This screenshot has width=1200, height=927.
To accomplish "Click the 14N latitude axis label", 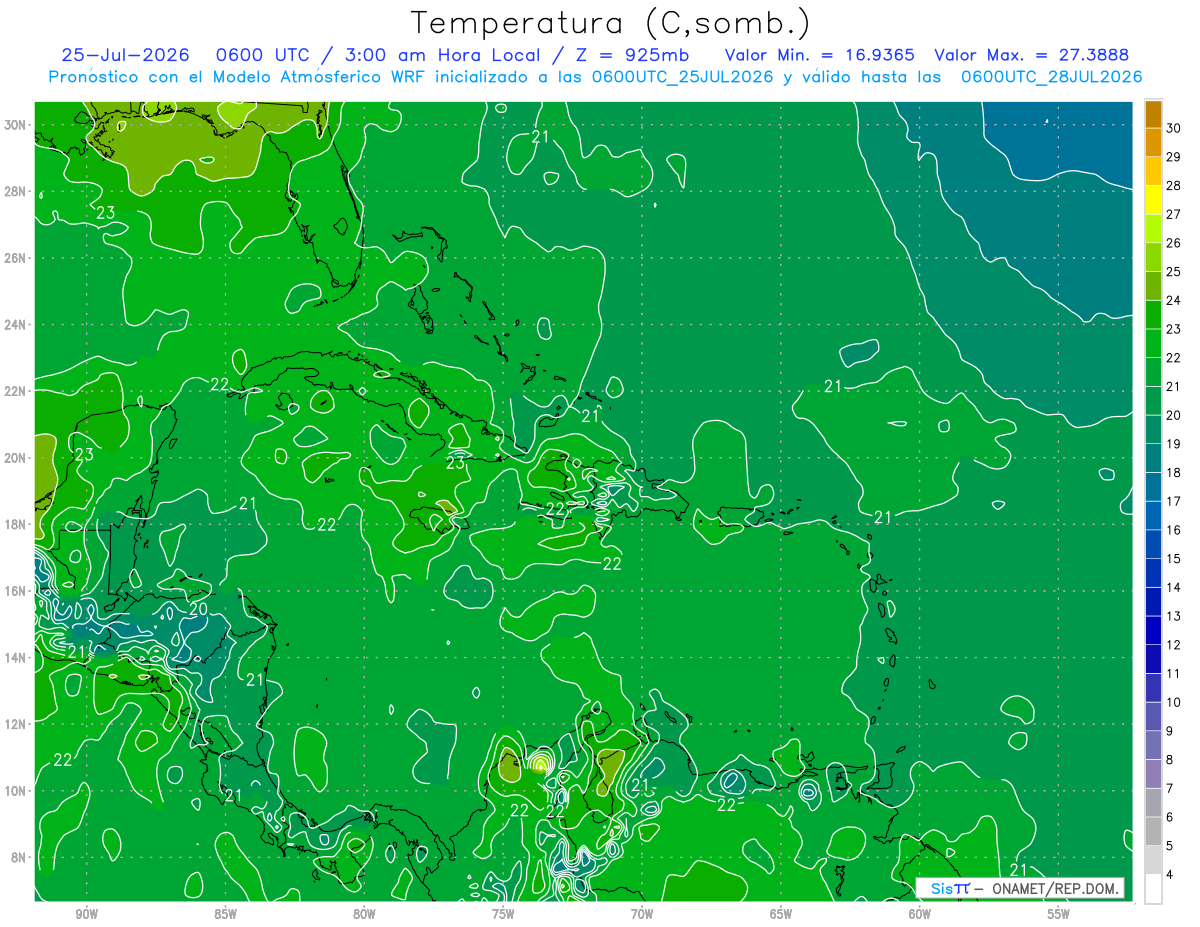I will pos(16,657).
